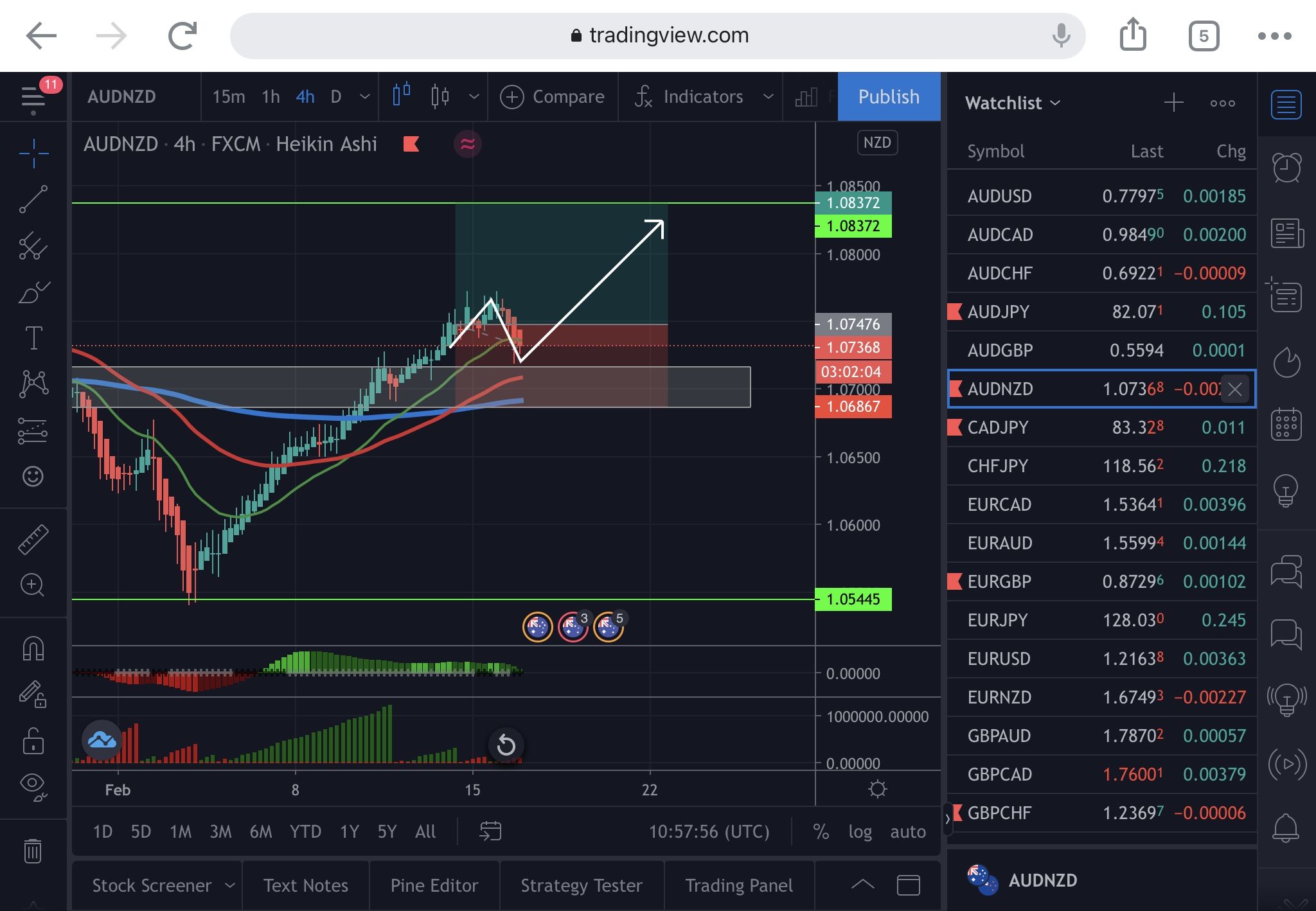Expand the chart style dropdown

pyautogui.click(x=474, y=97)
